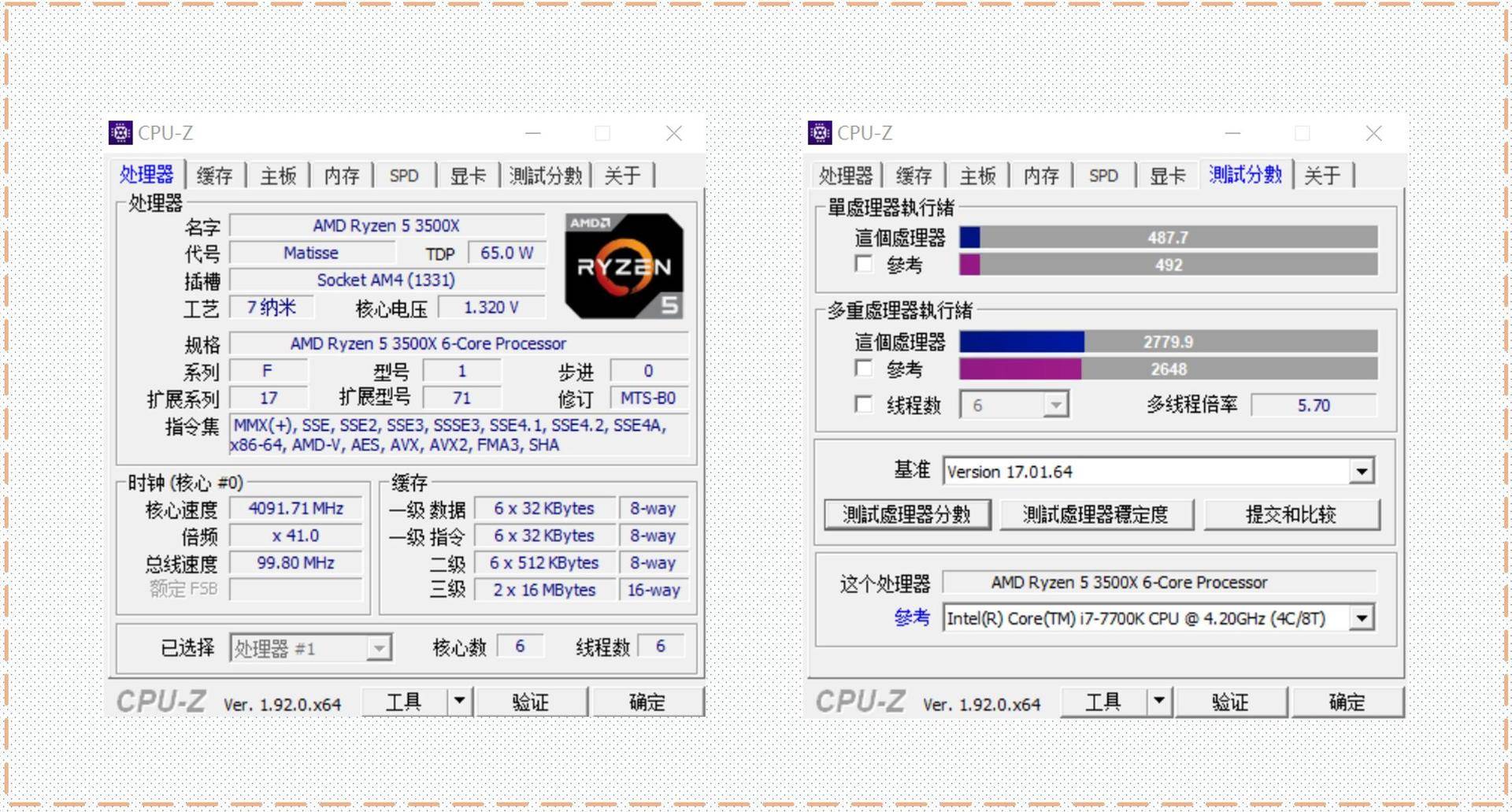Click the 代号 value Matisse
The width and height of the screenshot is (1512, 812).
312,253
